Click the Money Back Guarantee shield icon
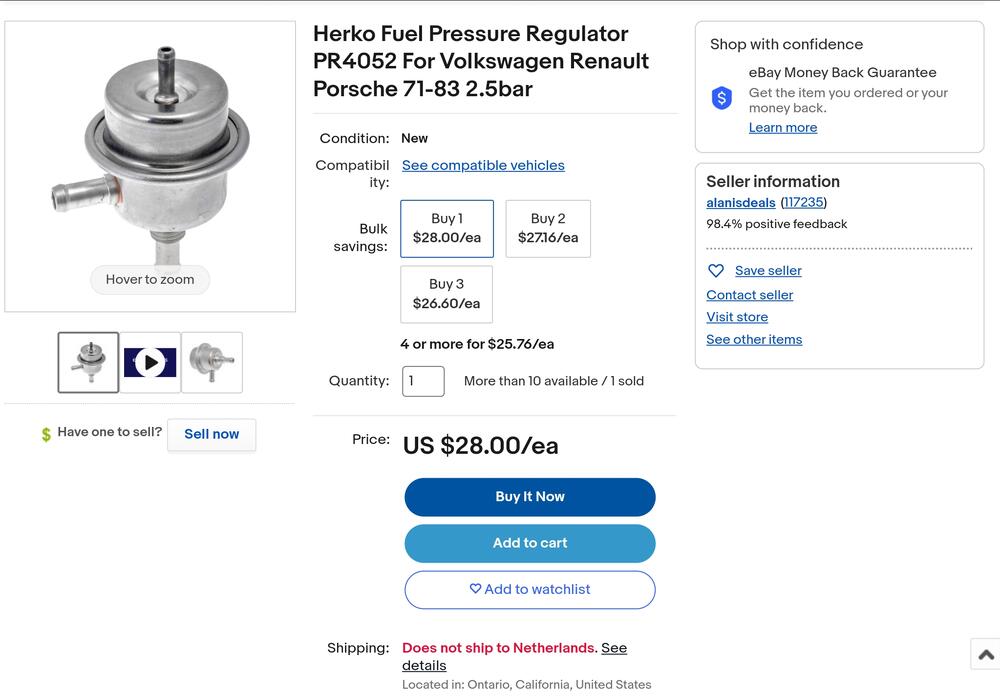The height and width of the screenshot is (699, 1000). click(x=721, y=98)
